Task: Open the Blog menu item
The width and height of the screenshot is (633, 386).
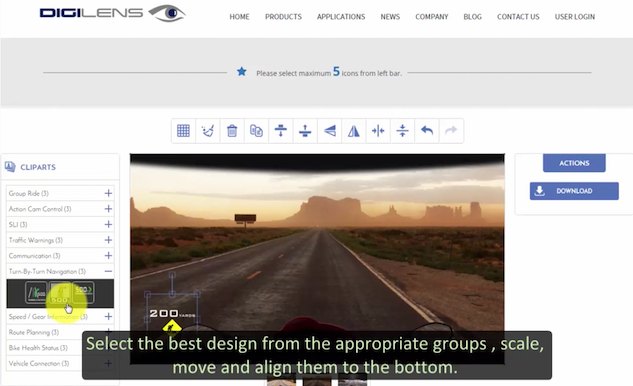Action: pyautogui.click(x=473, y=17)
